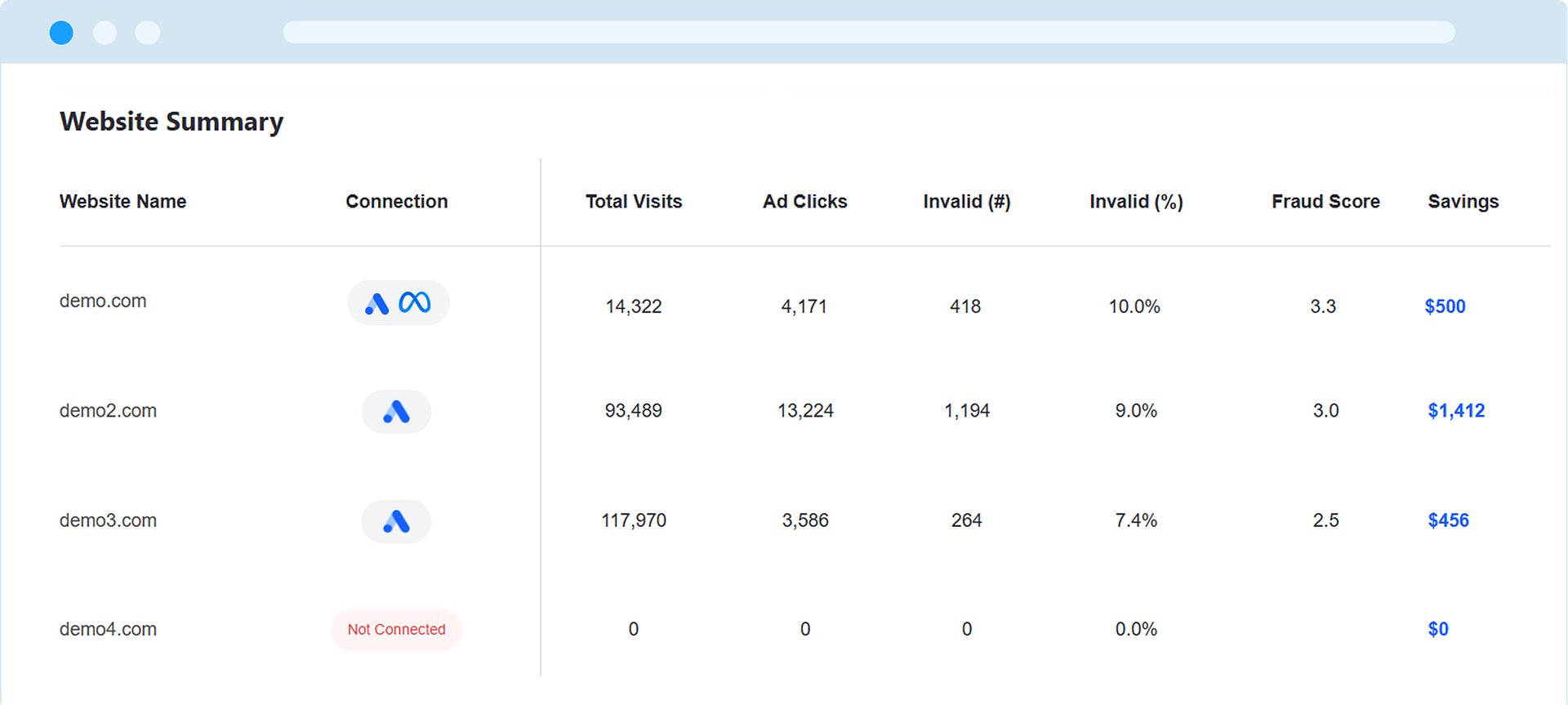Sort by the Total Visits column header
The image size is (1568, 705).
click(634, 202)
